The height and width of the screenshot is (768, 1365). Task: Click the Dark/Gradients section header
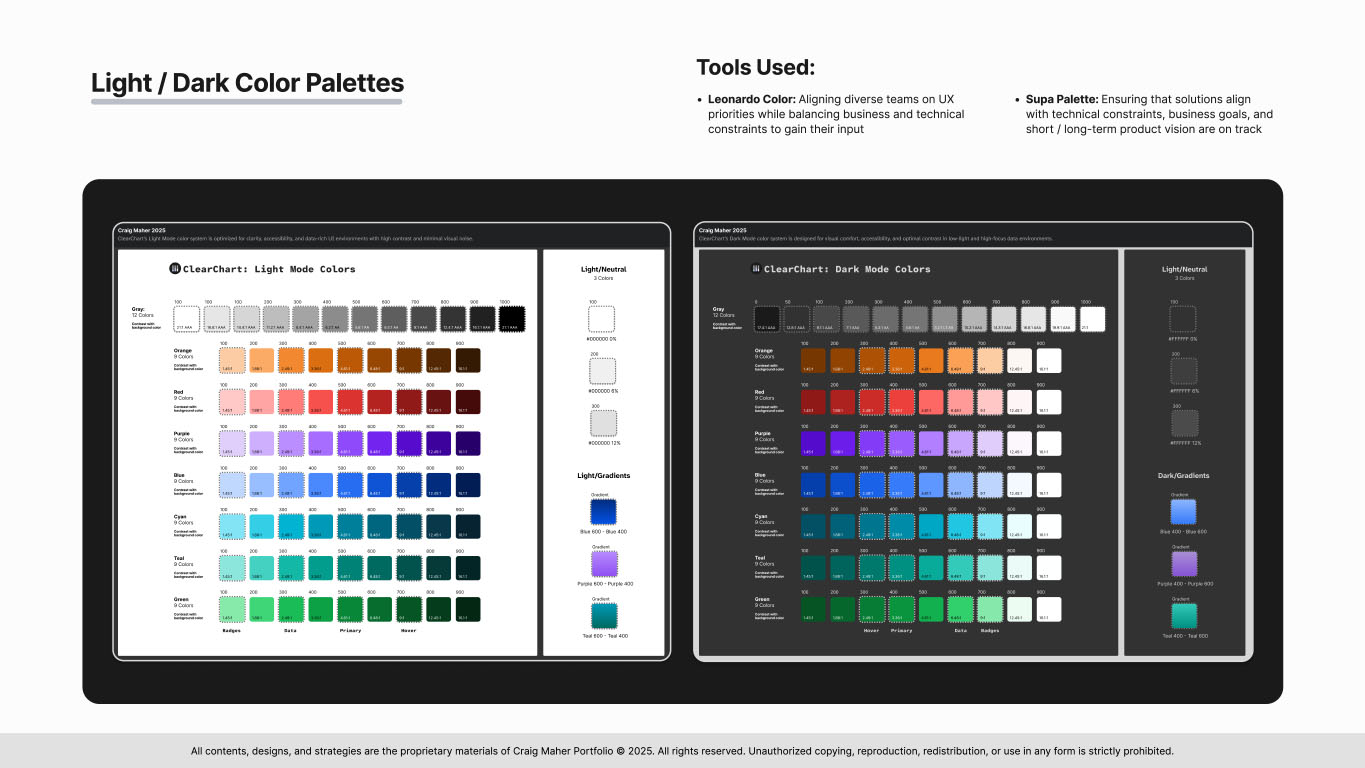click(x=1184, y=475)
